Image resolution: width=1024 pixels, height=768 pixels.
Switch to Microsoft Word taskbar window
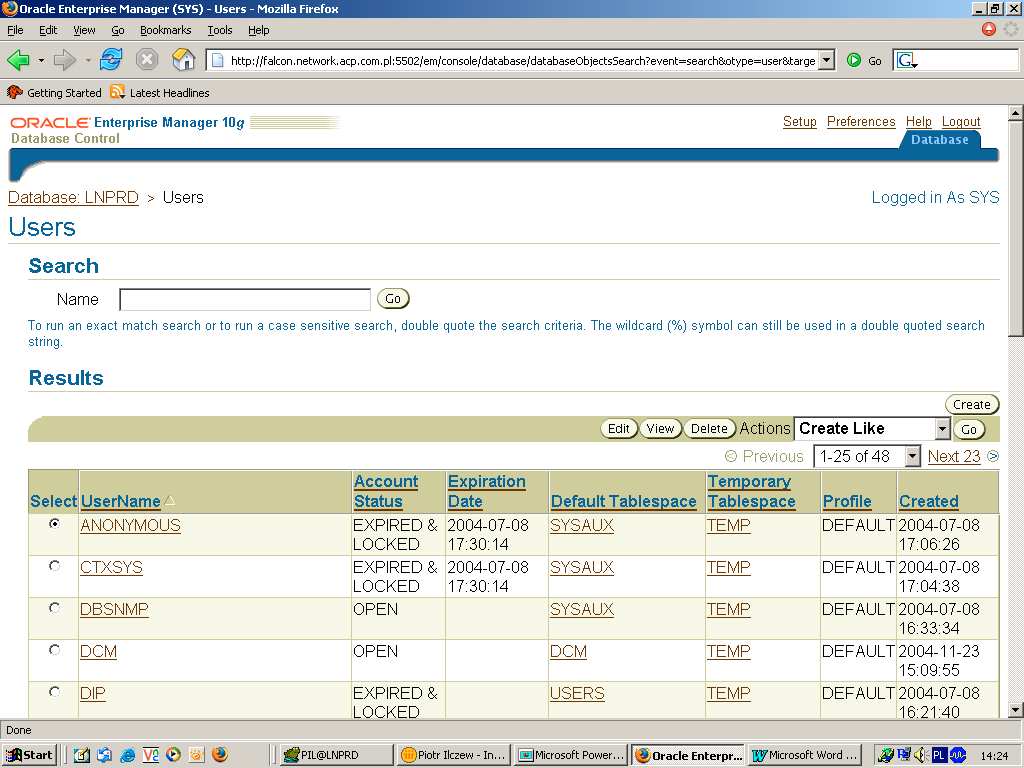coord(804,755)
